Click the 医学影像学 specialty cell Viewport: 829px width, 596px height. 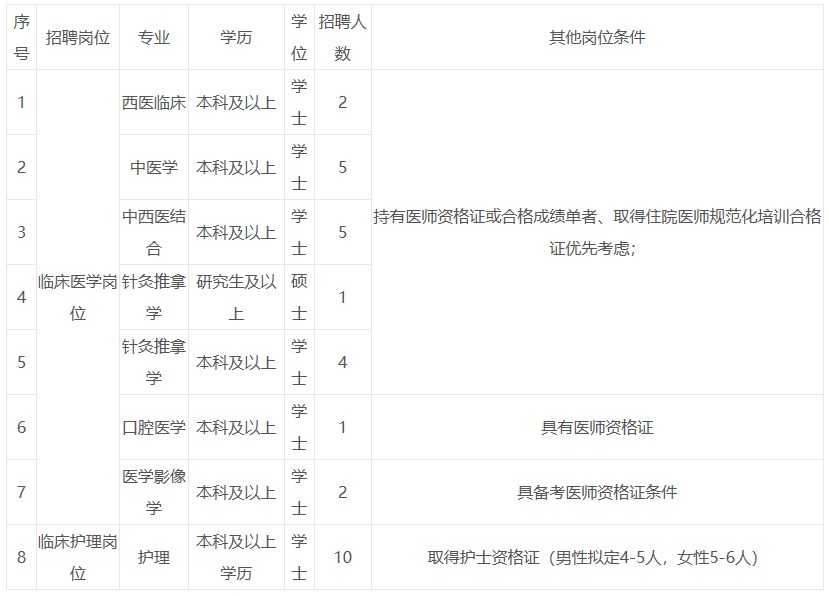click(x=152, y=491)
